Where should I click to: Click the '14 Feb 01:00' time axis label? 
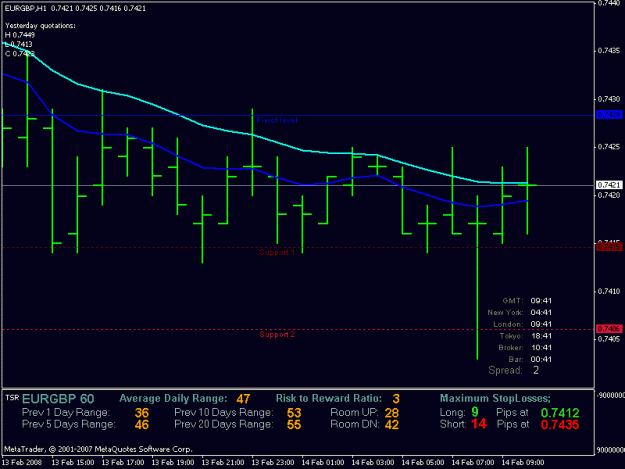pyautogui.click(x=323, y=463)
